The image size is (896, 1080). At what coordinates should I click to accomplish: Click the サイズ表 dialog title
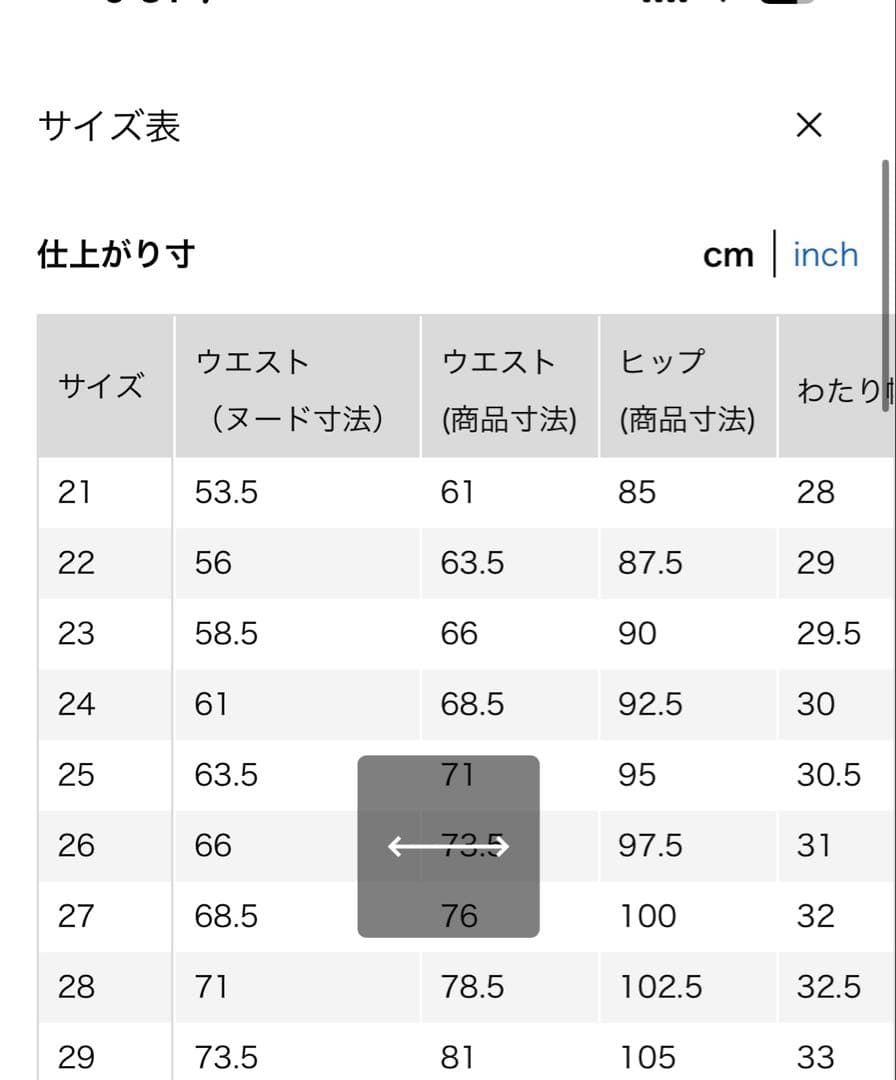pyautogui.click(x=110, y=126)
